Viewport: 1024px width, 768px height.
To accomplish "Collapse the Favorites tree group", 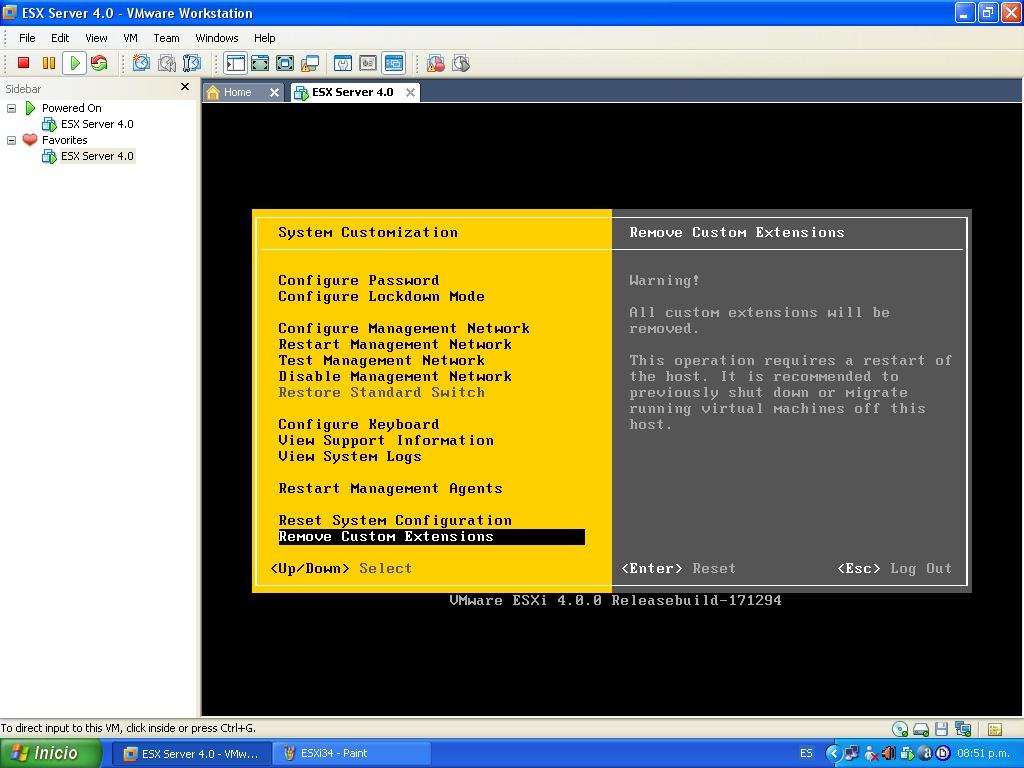I will point(11,140).
